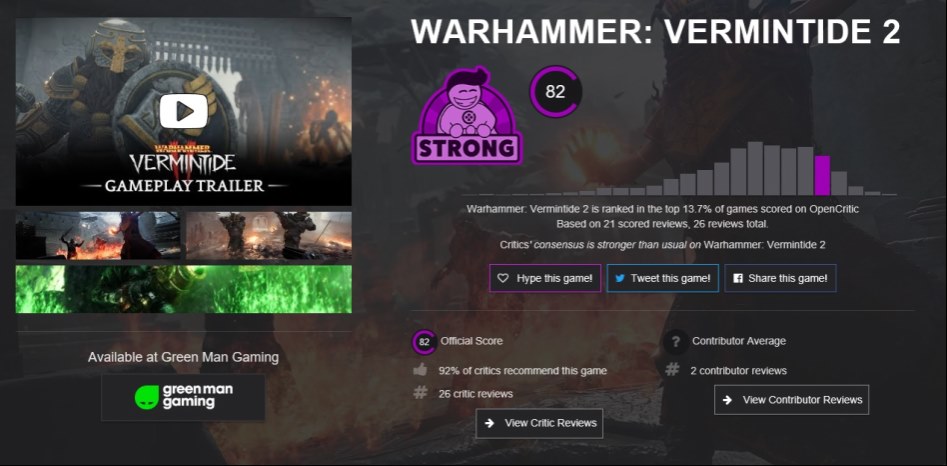The height and width of the screenshot is (466, 947).
Task: Play the Vermintide gameplay trailer
Action: click(x=184, y=111)
